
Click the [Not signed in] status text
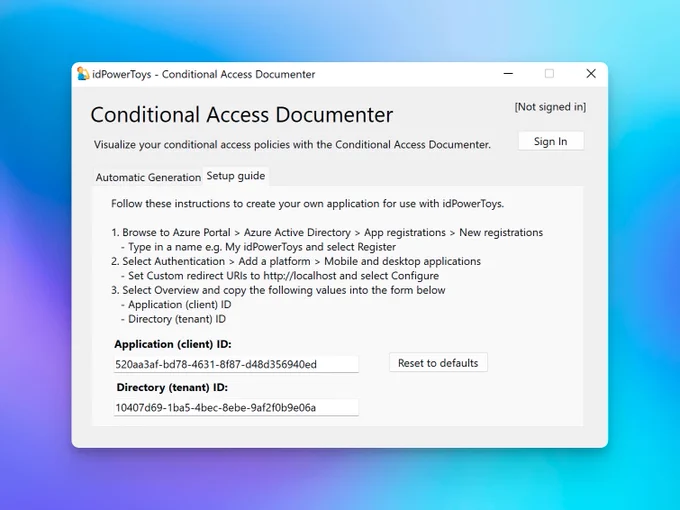click(550, 107)
